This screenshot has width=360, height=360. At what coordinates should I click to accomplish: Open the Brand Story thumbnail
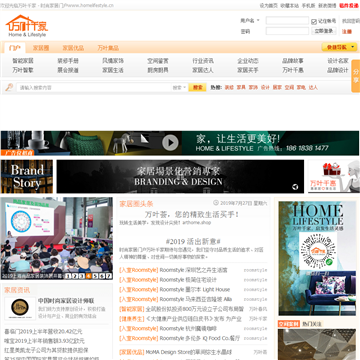(x=27, y=177)
